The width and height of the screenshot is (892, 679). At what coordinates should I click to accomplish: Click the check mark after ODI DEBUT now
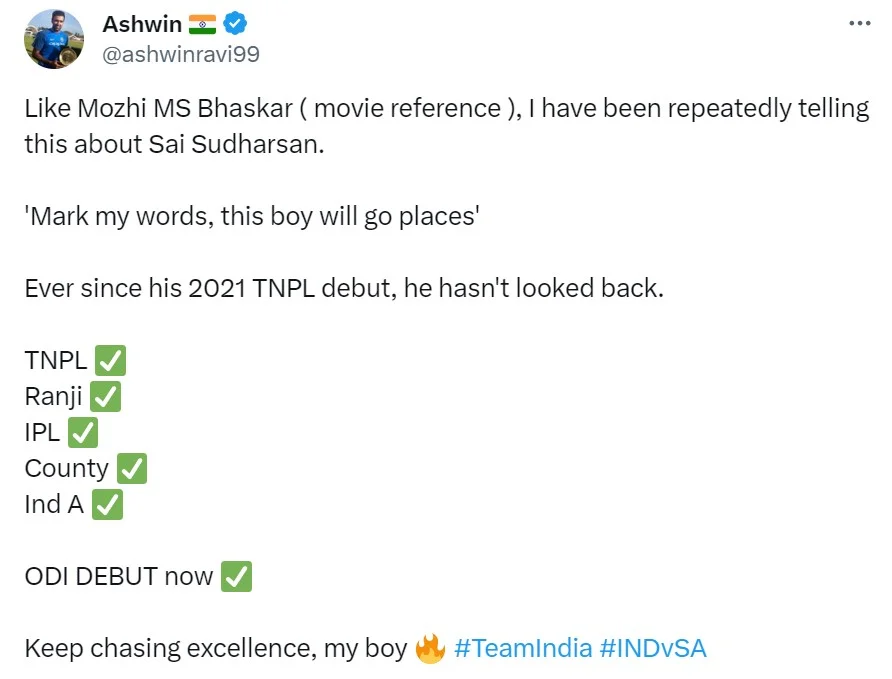(236, 577)
